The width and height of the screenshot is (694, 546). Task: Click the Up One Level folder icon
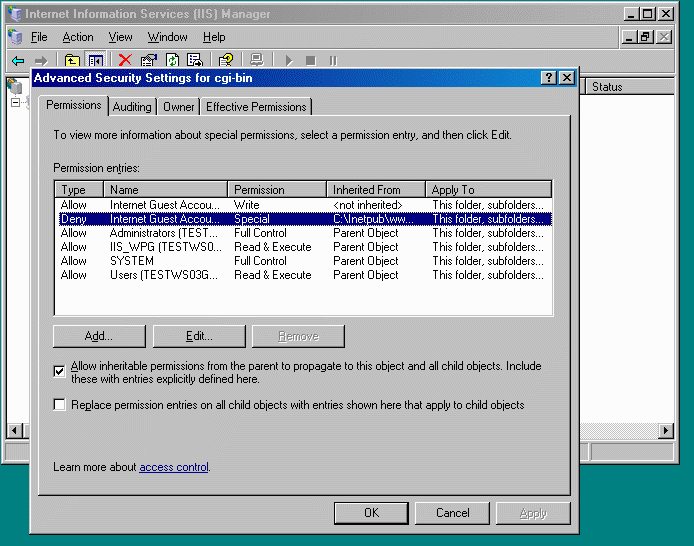coord(72,60)
